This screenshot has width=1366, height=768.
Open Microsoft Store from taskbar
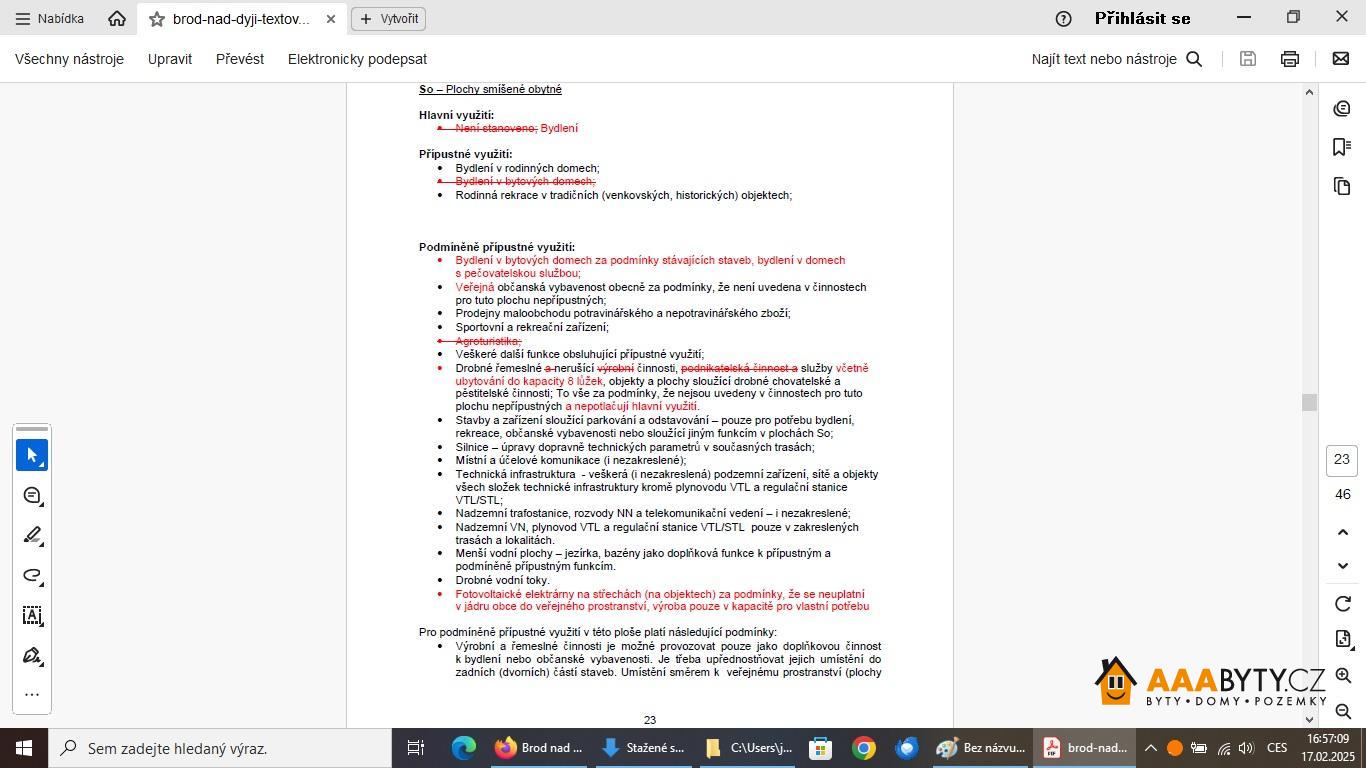(x=820, y=748)
